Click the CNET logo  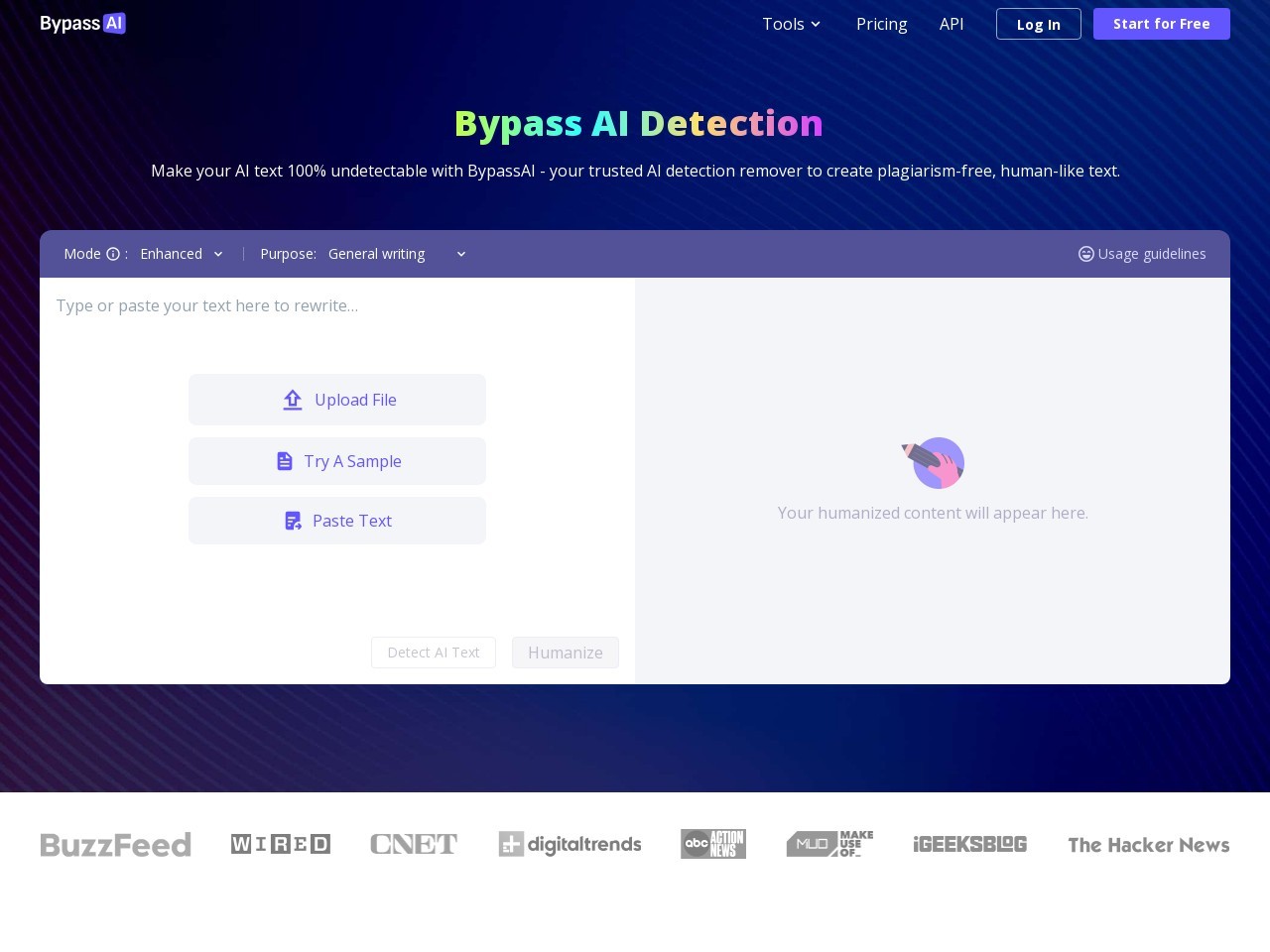414,844
